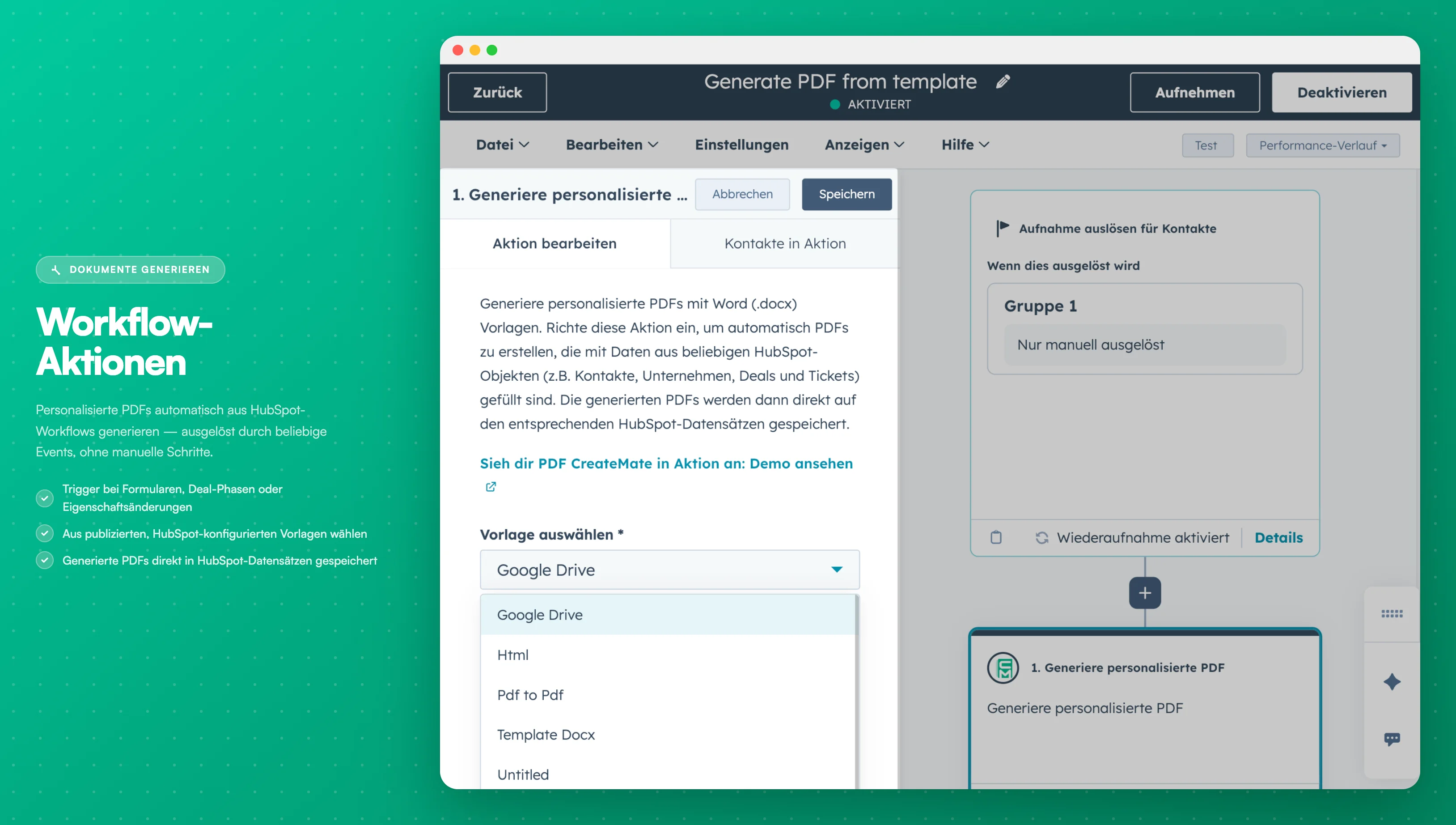Click the yellow window minimize dot
Image resolution: width=1456 pixels, height=825 pixels.
(x=475, y=51)
